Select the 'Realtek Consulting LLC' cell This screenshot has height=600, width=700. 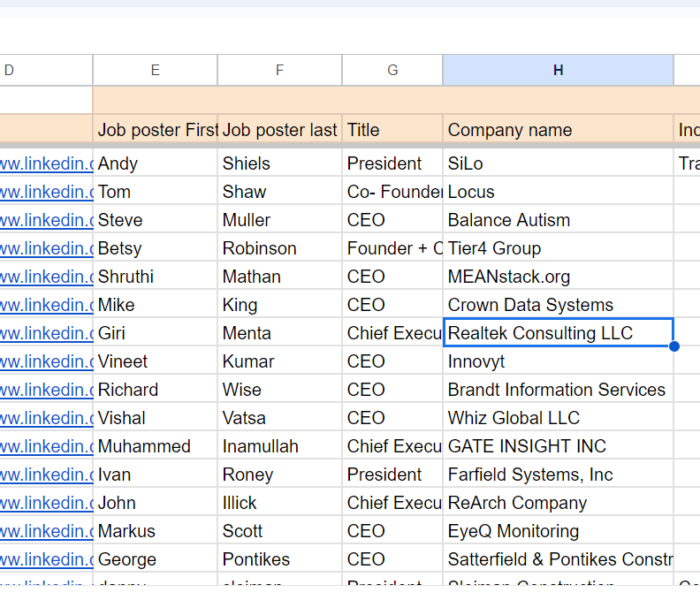(558, 333)
